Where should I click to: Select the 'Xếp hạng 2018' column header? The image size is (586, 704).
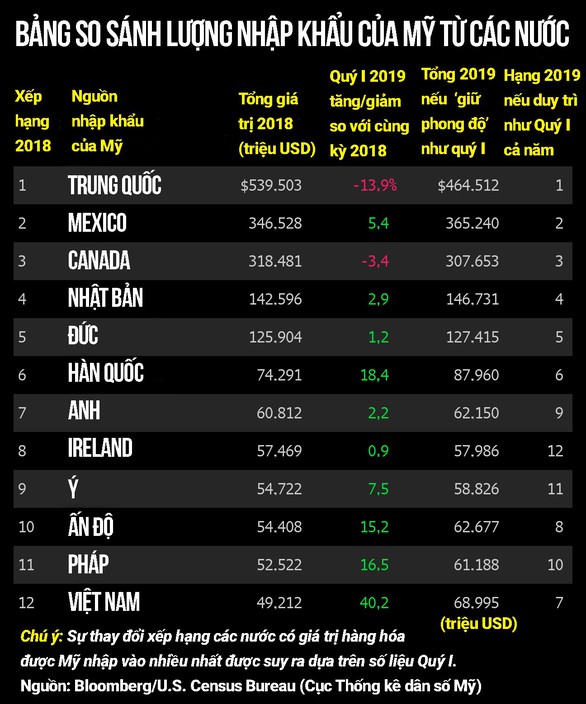tap(32, 121)
